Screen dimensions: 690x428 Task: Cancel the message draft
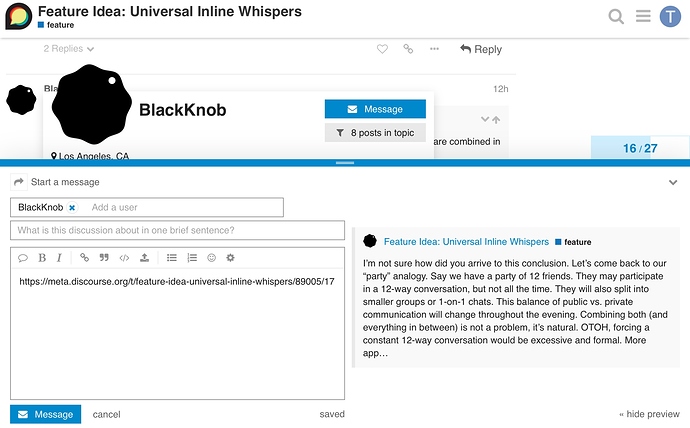pos(106,414)
